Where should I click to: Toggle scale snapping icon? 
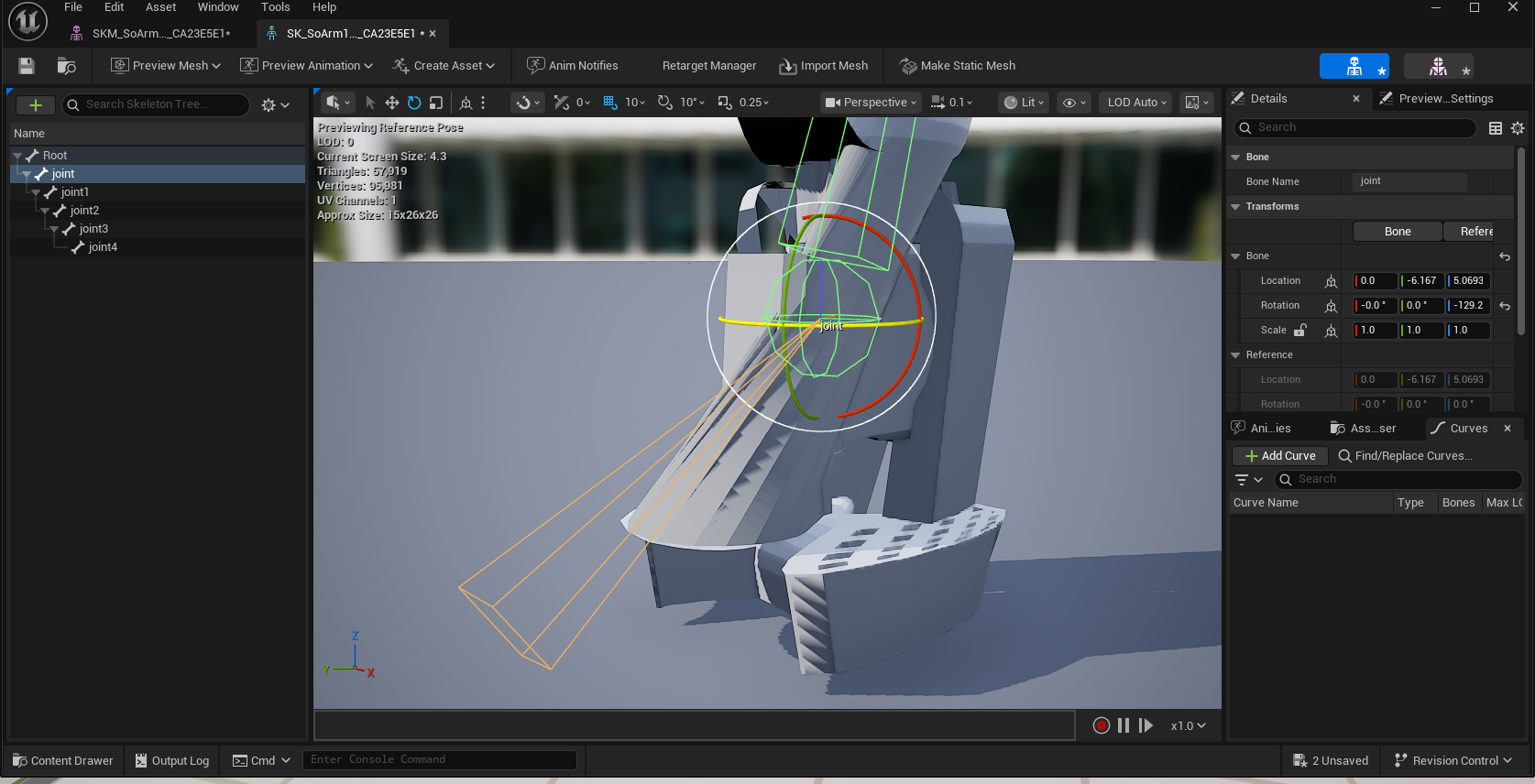(x=725, y=103)
